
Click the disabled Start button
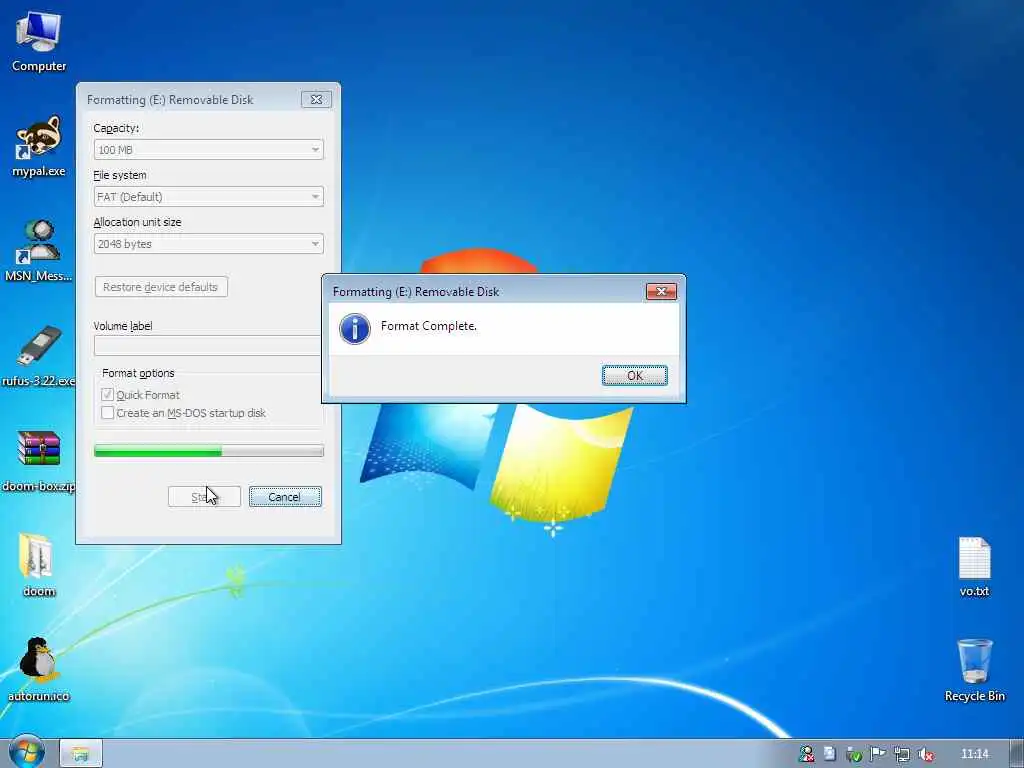204,497
